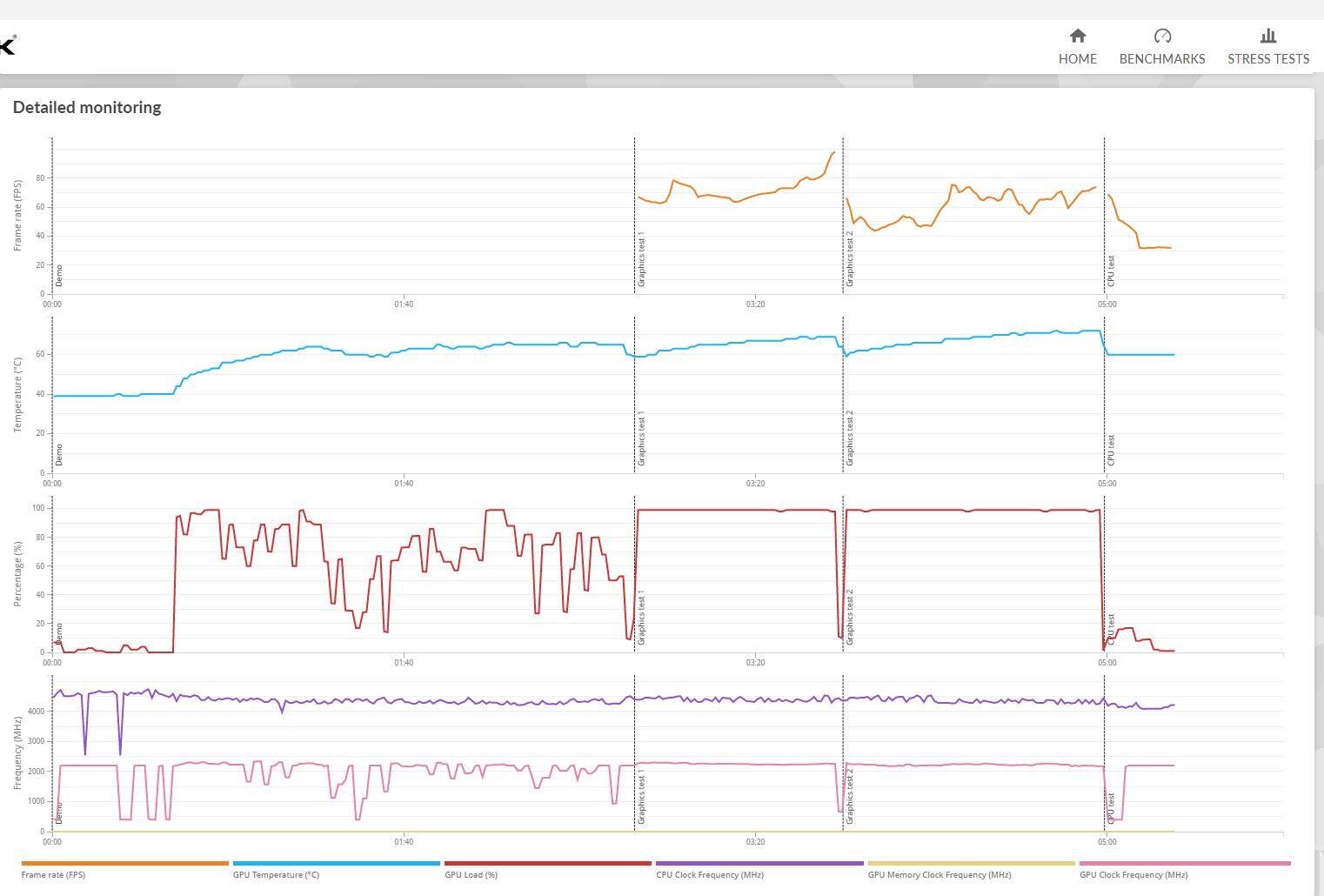Click the 3DMark logo at top left
This screenshot has width=1324, height=896.
[x=8, y=45]
